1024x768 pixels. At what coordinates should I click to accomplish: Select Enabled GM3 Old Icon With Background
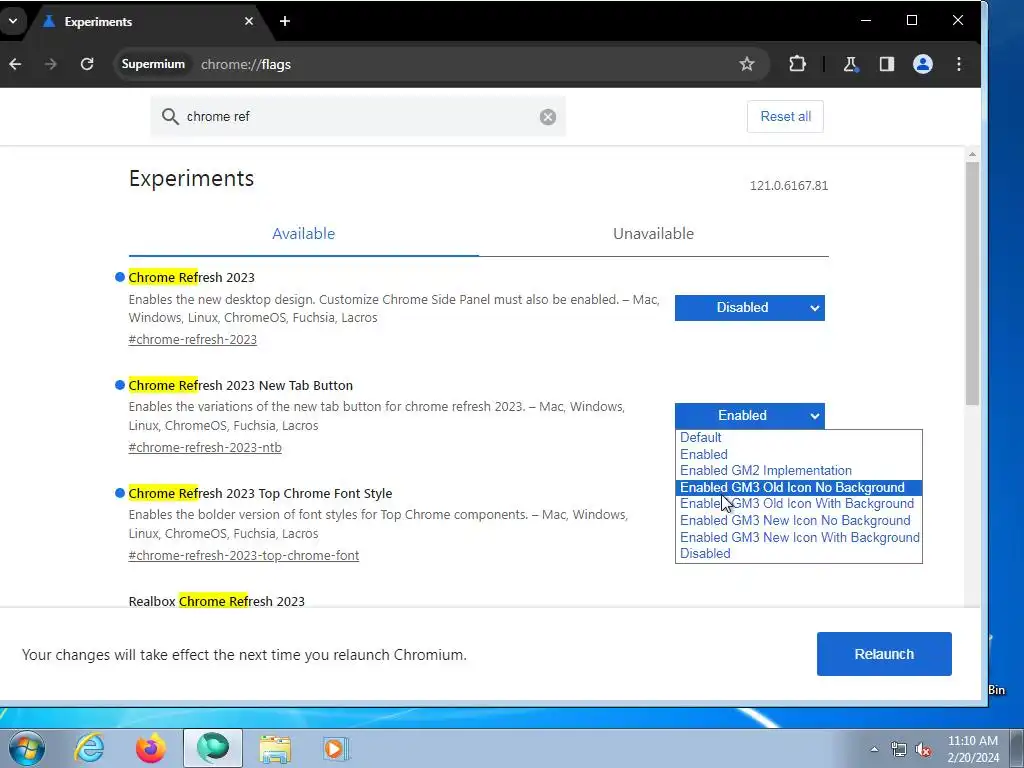pos(799,504)
